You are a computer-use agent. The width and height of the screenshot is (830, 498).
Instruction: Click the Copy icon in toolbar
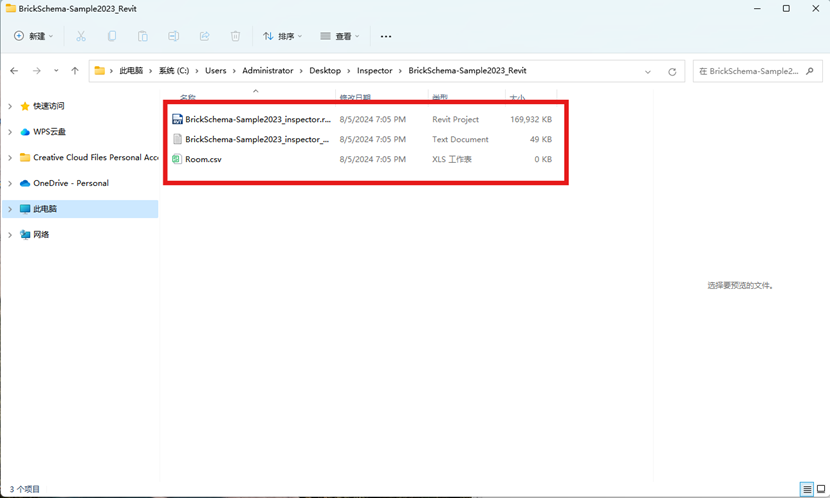pyautogui.click(x=112, y=36)
